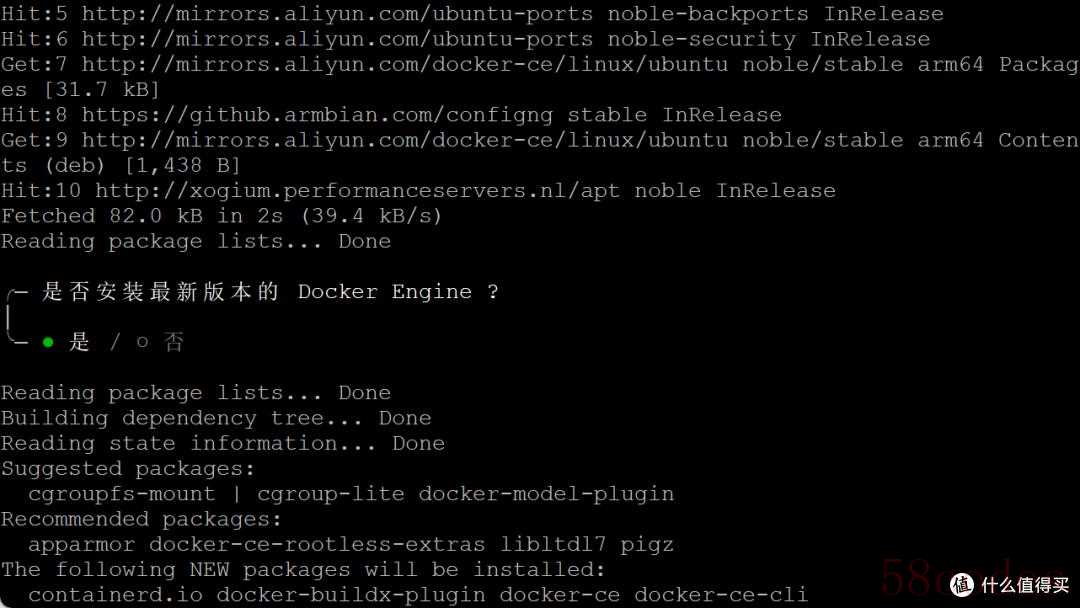Screen dimensions: 1080x608
Task: Click the 'Building dependency tree' line
Action: click(216, 418)
